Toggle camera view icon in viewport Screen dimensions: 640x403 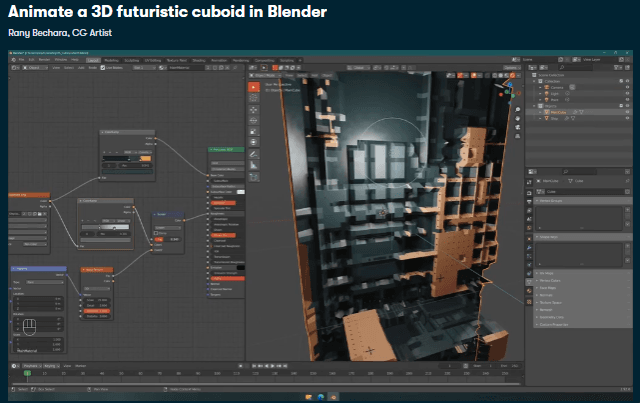pos(517,127)
